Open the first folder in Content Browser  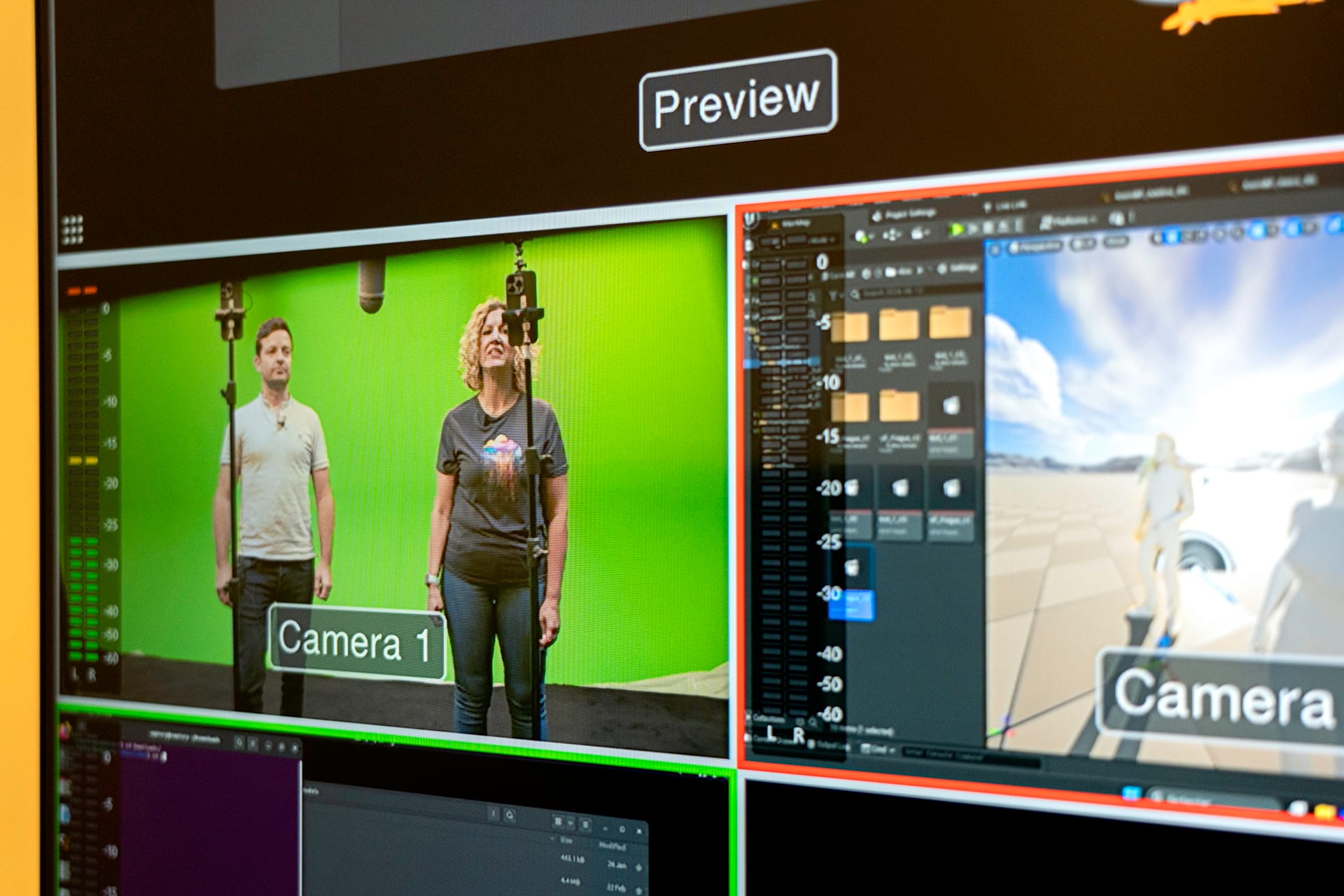(x=850, y=327)
